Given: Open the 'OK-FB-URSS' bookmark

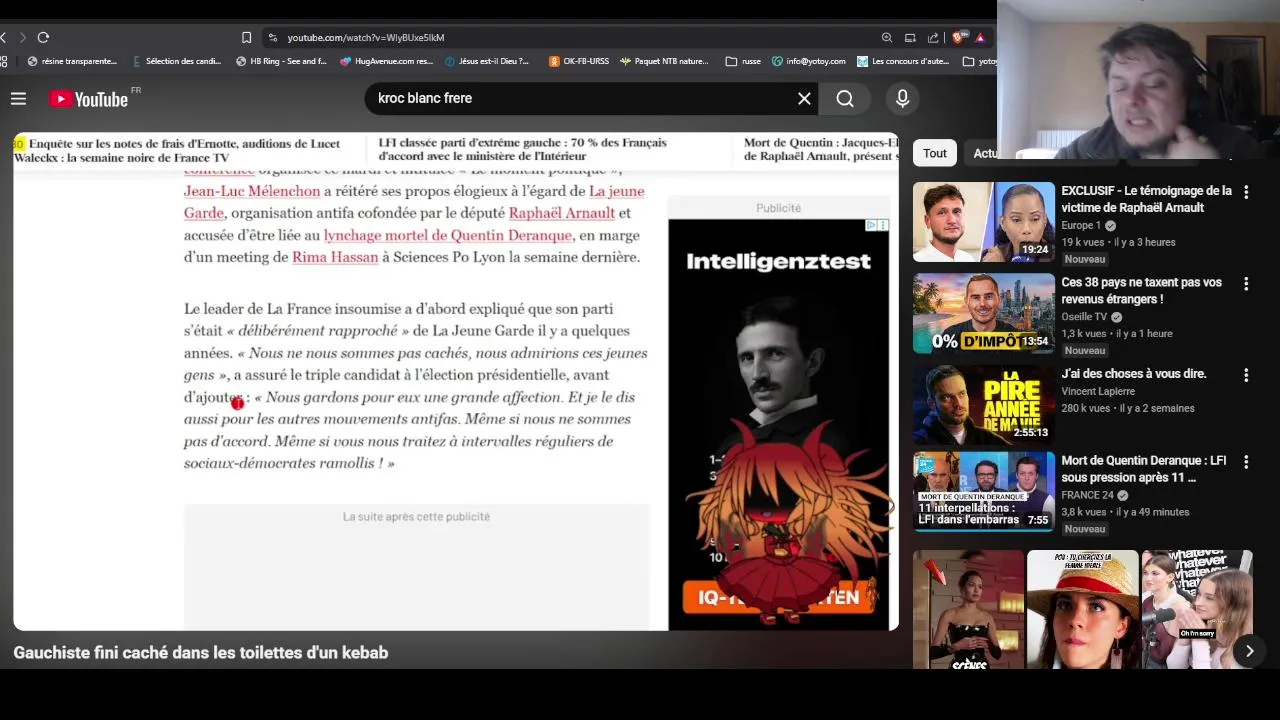Looking at the screenshot, I should click(x=578, y=61).
